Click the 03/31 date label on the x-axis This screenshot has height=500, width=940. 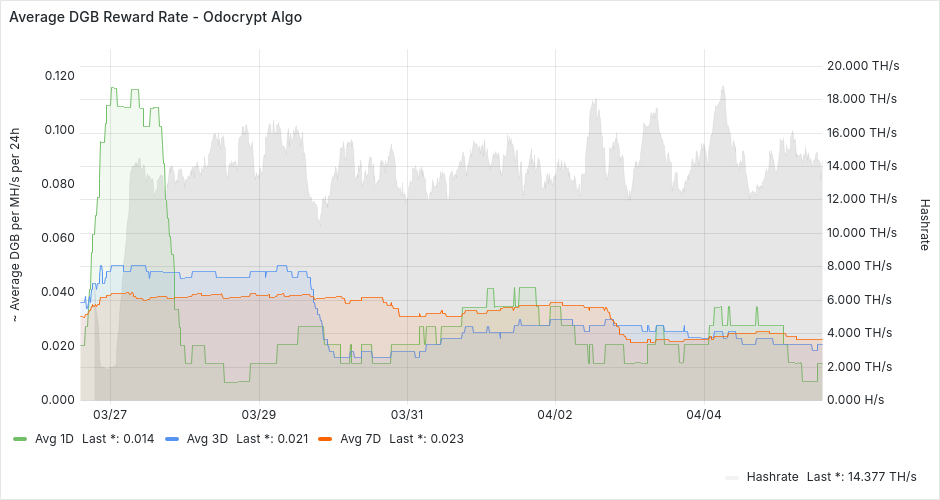pyautogui.click(x=407, y=414)
